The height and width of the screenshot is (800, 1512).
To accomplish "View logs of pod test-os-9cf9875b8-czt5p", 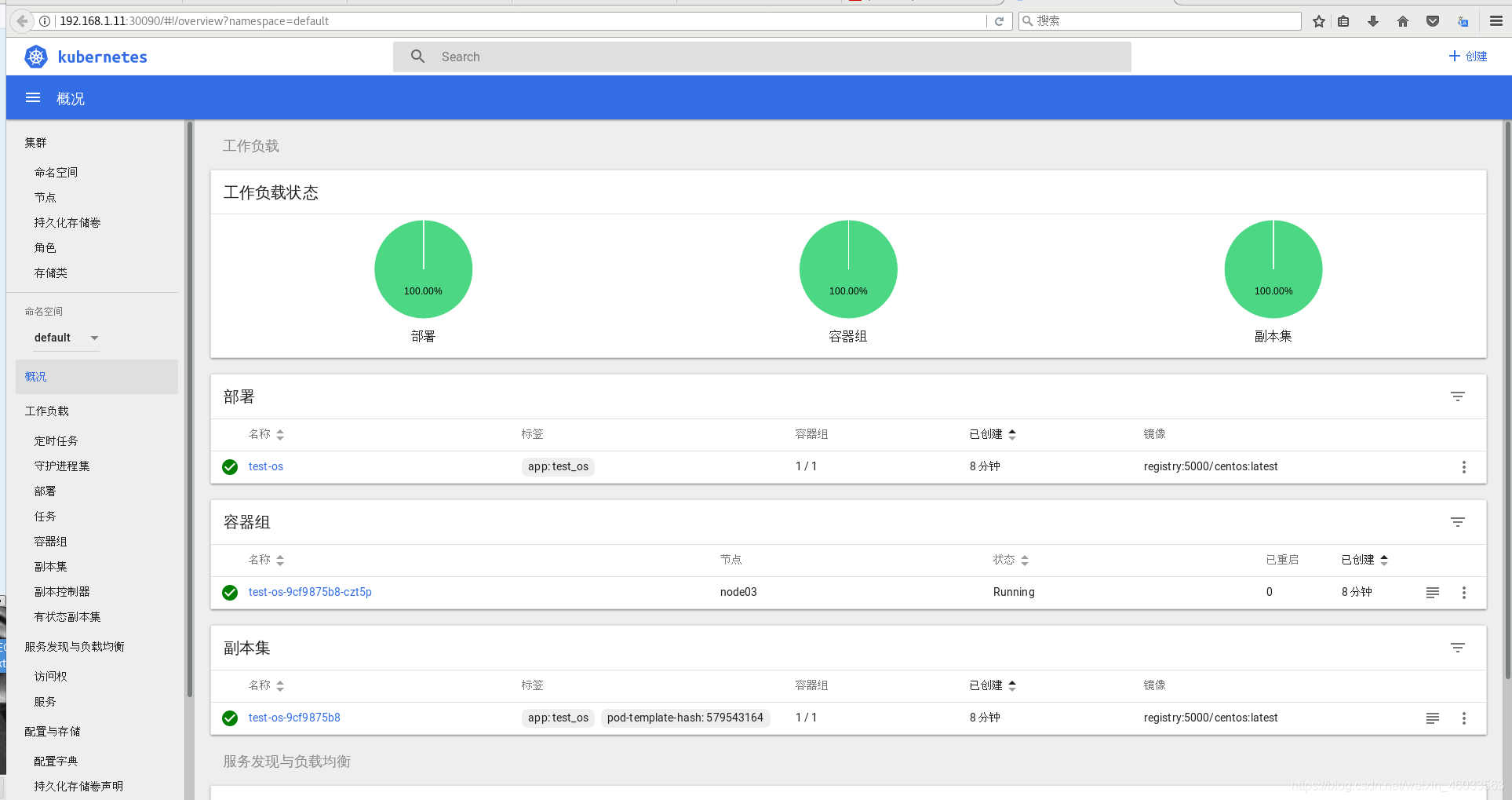I will click(1433, 593).
